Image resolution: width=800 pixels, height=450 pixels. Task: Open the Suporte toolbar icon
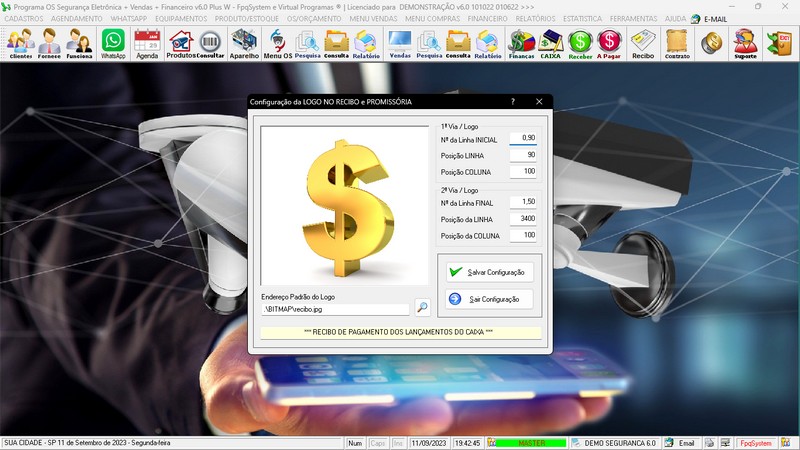coord(745,43)
